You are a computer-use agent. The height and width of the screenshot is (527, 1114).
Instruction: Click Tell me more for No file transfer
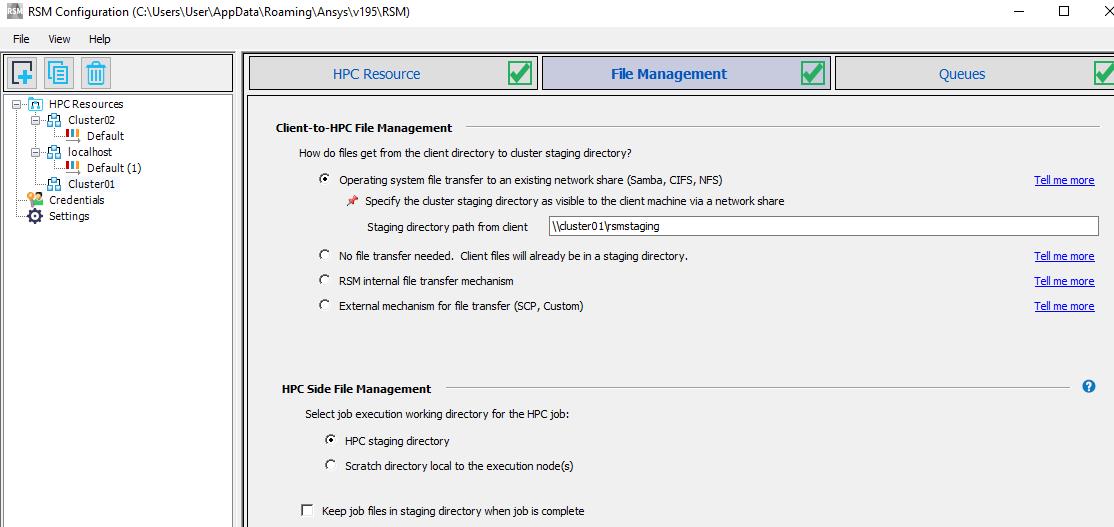click(x=1064, y=256)
